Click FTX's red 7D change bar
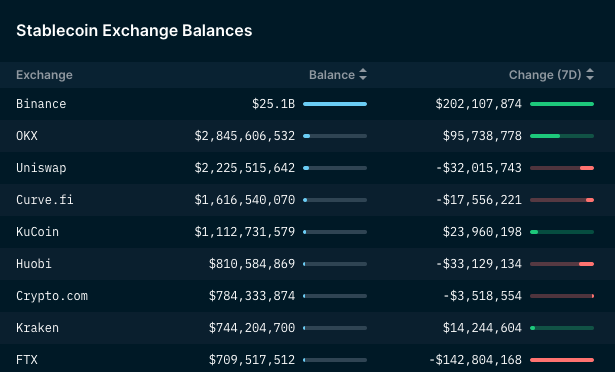 coord(562,360)
